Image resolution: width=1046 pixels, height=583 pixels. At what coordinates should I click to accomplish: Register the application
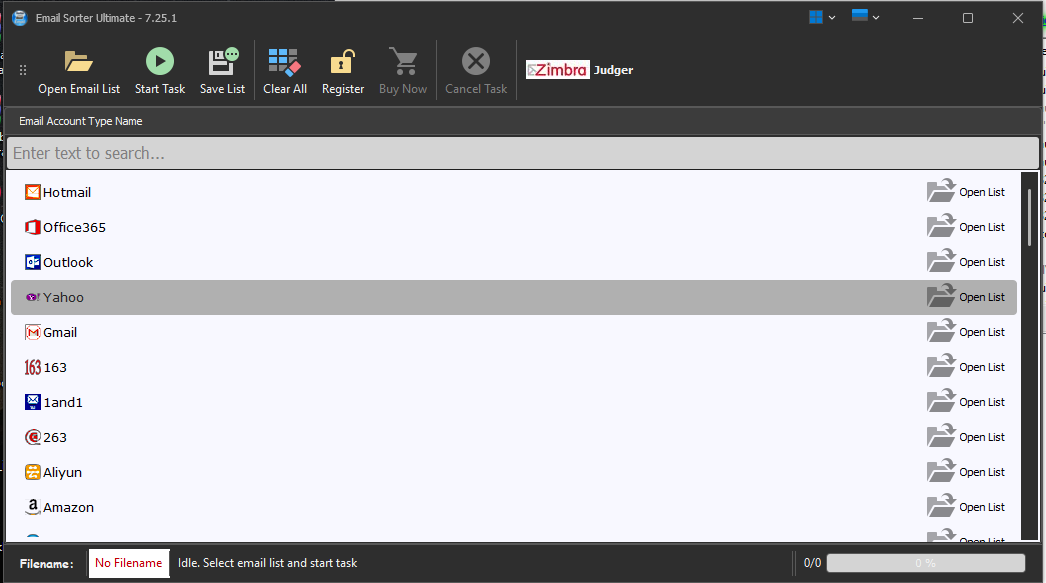tap(342, 69)
